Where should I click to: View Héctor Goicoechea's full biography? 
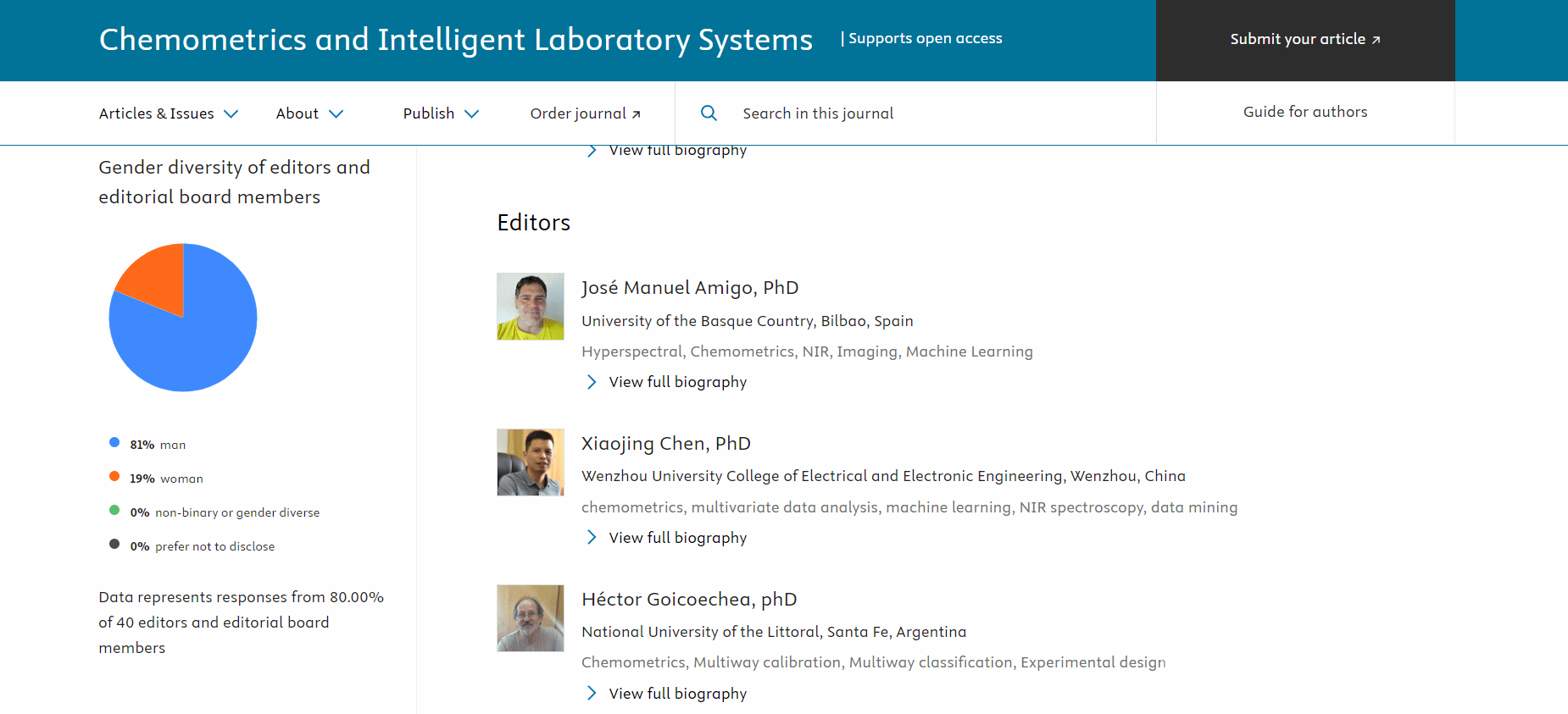point(677,694)
